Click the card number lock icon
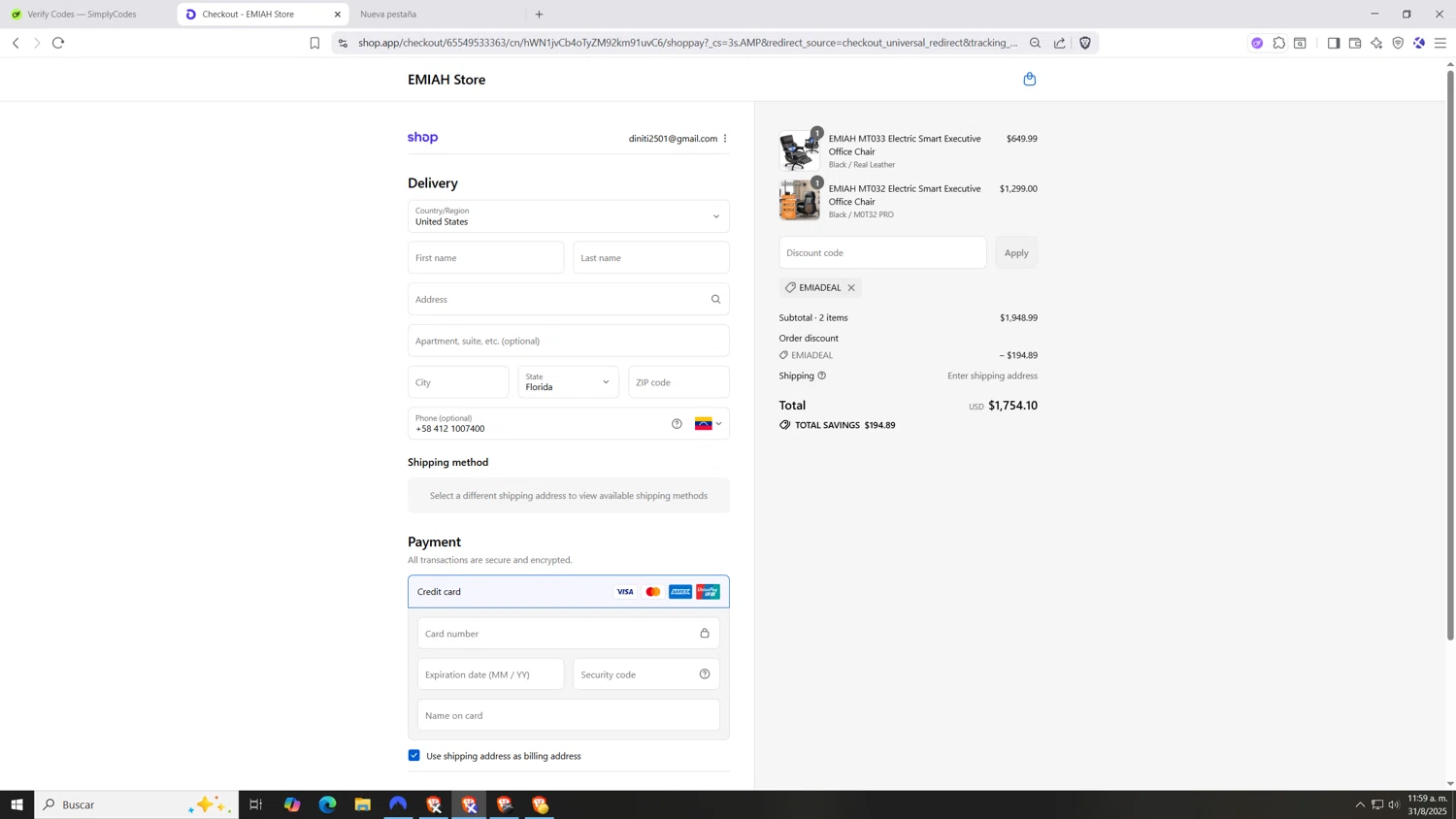Viewport: 1456px width, 819px height. [705, 633]
